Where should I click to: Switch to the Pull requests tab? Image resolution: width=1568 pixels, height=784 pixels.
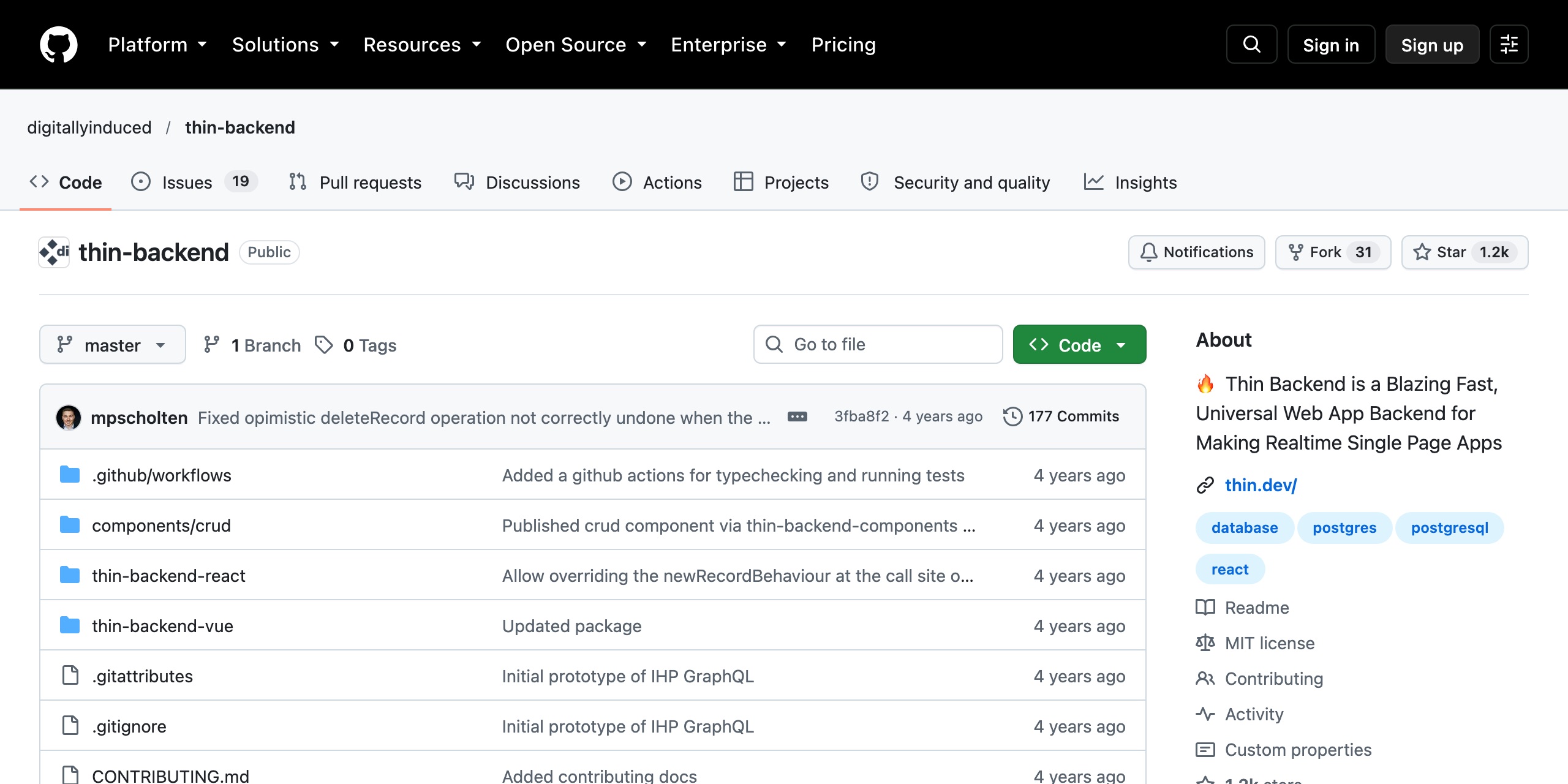[x=355, y=182]
